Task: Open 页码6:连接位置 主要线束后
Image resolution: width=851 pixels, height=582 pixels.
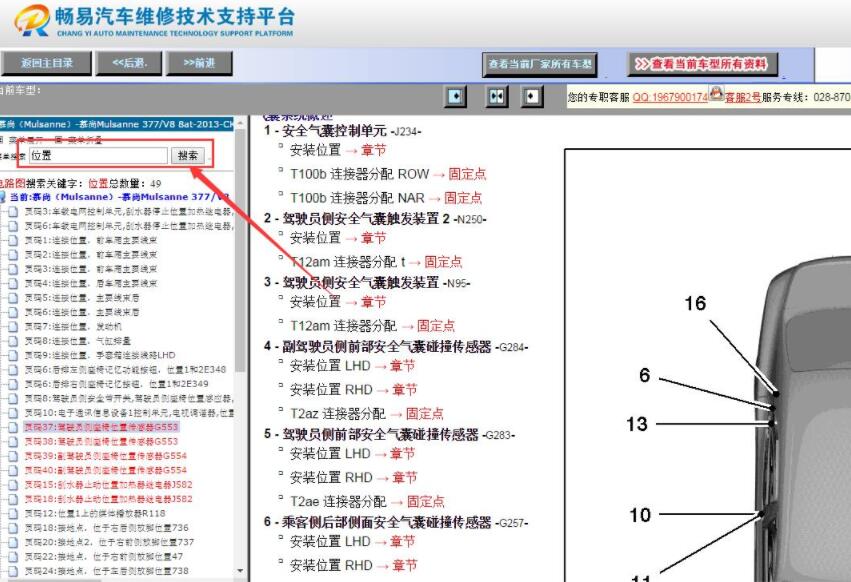Action: click(82, 312)
